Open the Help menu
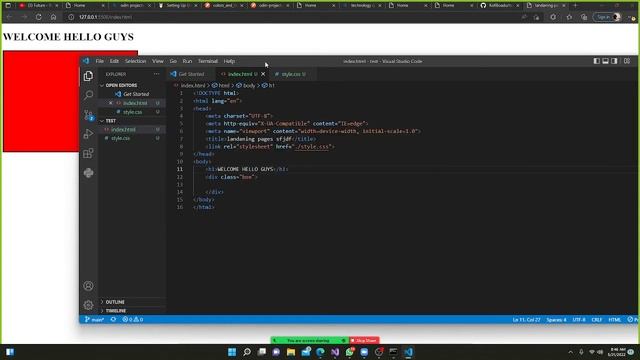The width and height of the screenshot is (640, 360). (x=229, y=61)
